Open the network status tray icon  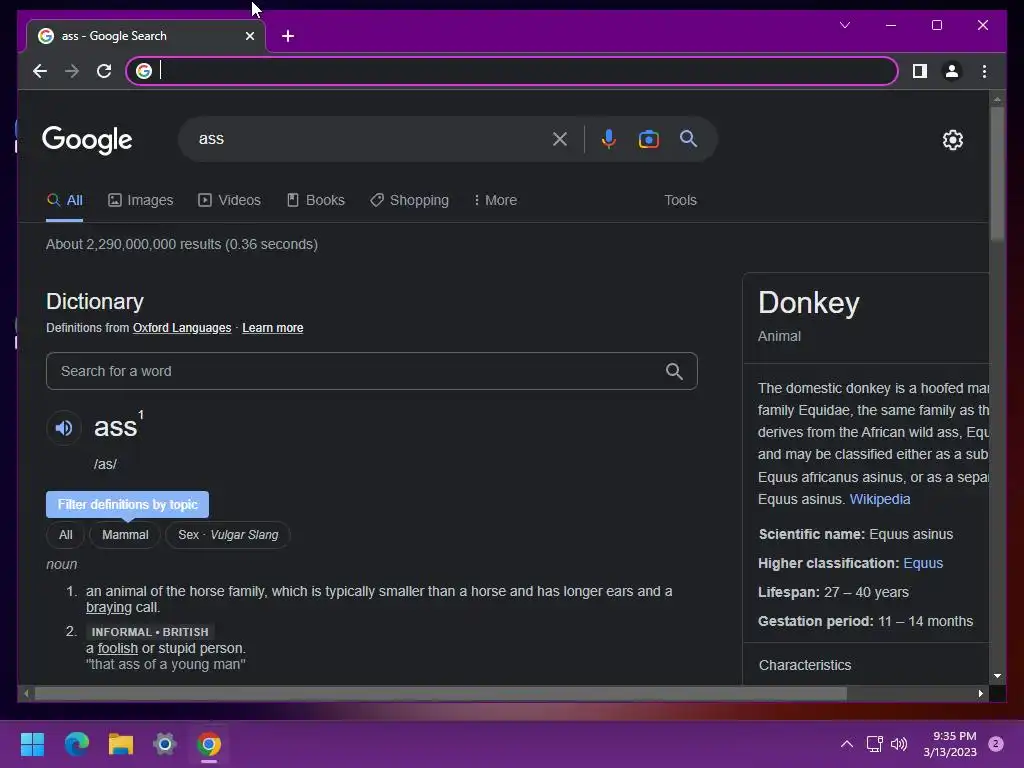click(x=874, y=744)
